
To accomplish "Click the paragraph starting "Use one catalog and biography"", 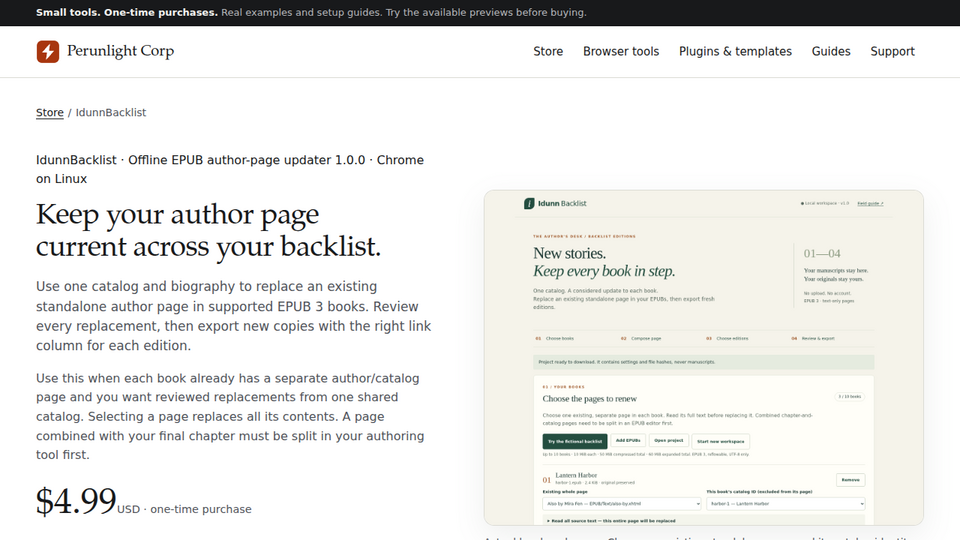I will pyautogui.click(x=234, y=316).
